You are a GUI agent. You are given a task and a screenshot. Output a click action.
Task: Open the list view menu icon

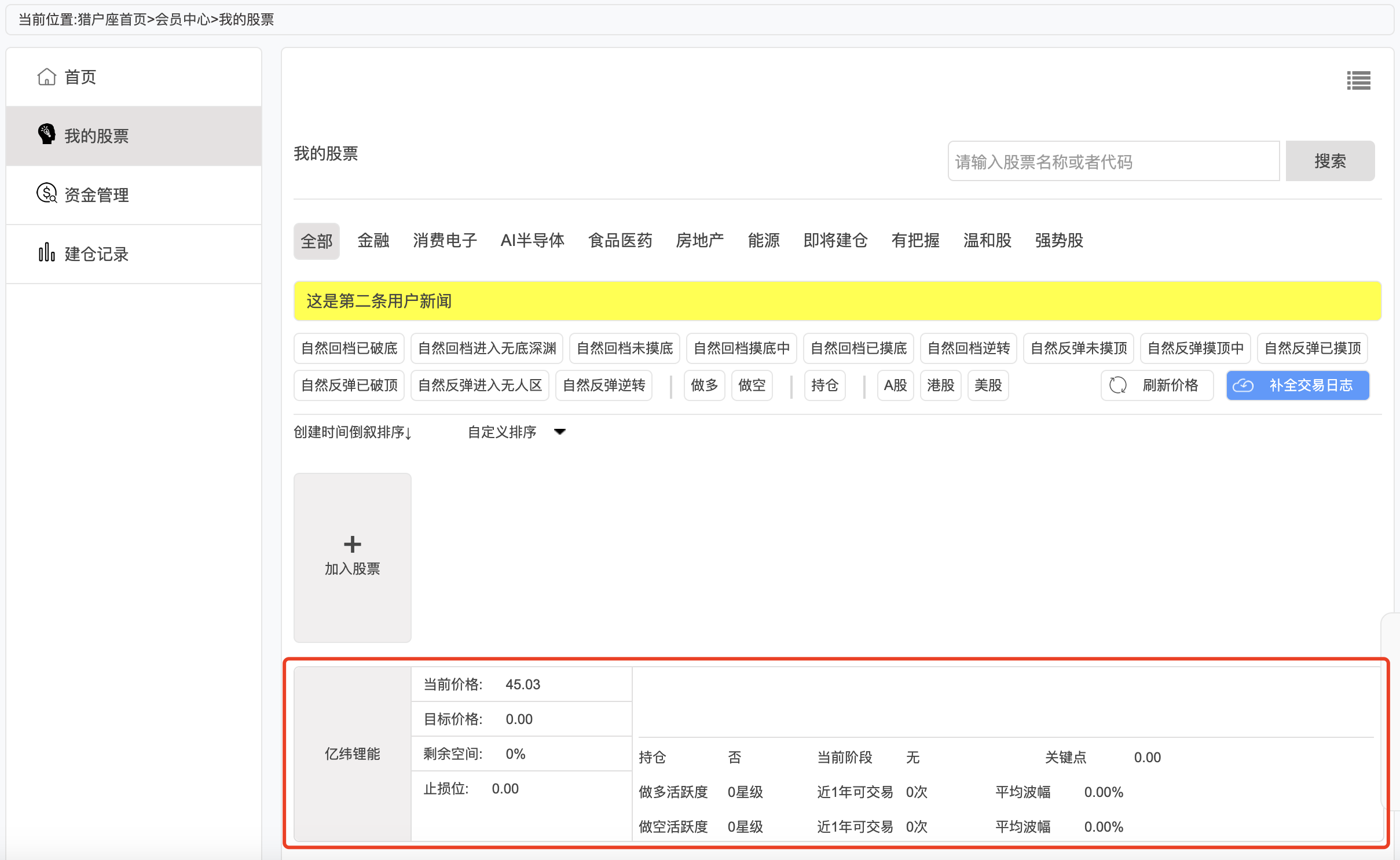pos(1358,80)
